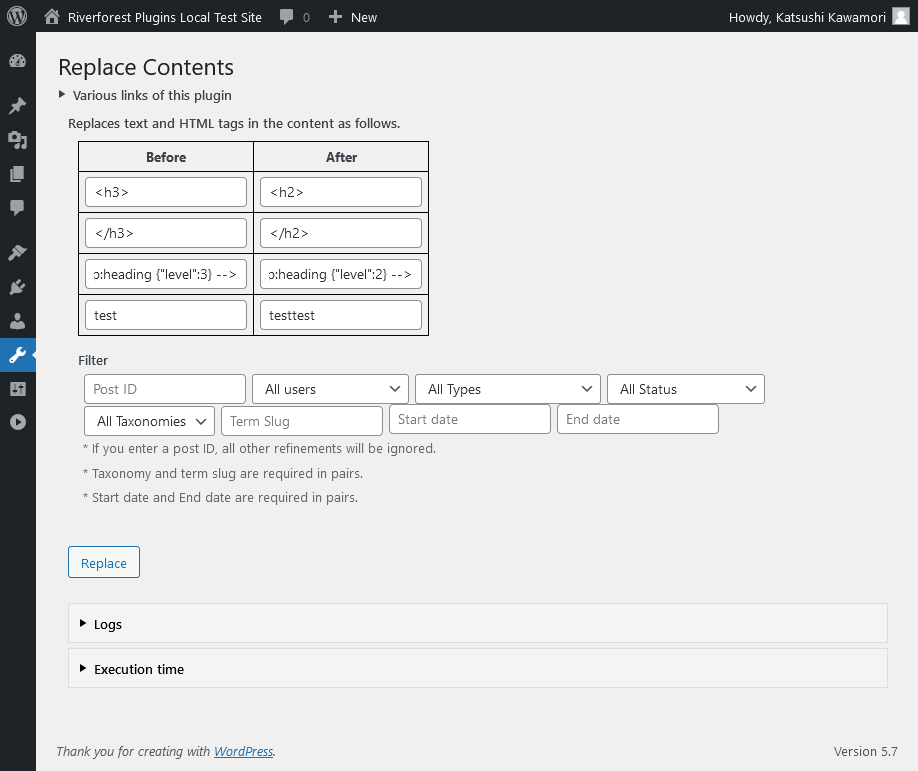The image size is (918, 771).
Task: Click the Before field containing <h3>
Action: coord(166,192)
